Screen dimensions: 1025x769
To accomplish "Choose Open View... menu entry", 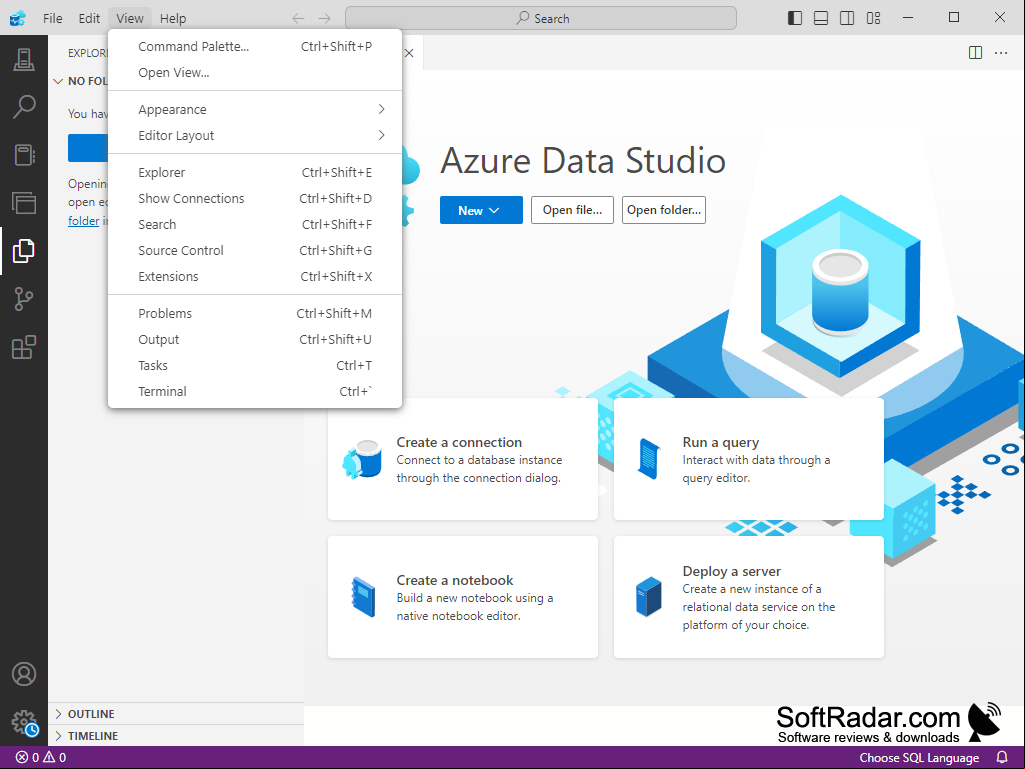I will [255, 73].
